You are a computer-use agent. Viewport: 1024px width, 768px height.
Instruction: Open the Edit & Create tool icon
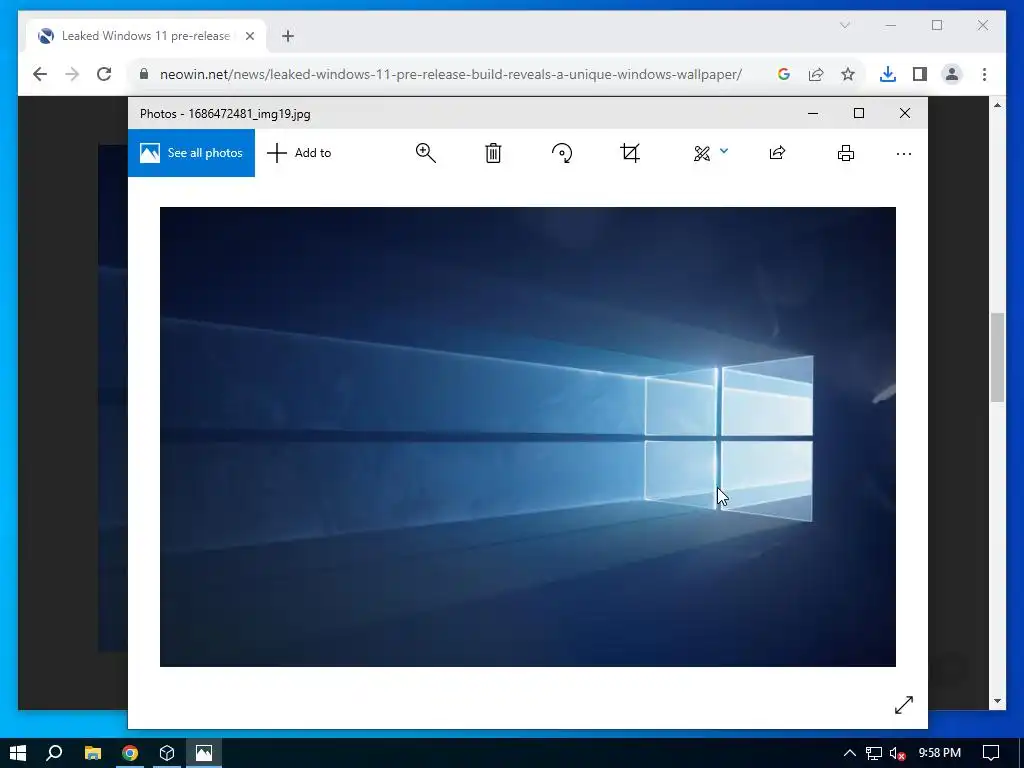[x=701, y=153]
